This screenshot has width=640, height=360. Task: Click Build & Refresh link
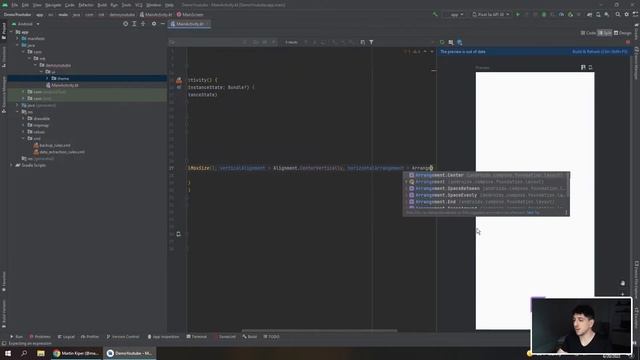[x=600, y=52]
